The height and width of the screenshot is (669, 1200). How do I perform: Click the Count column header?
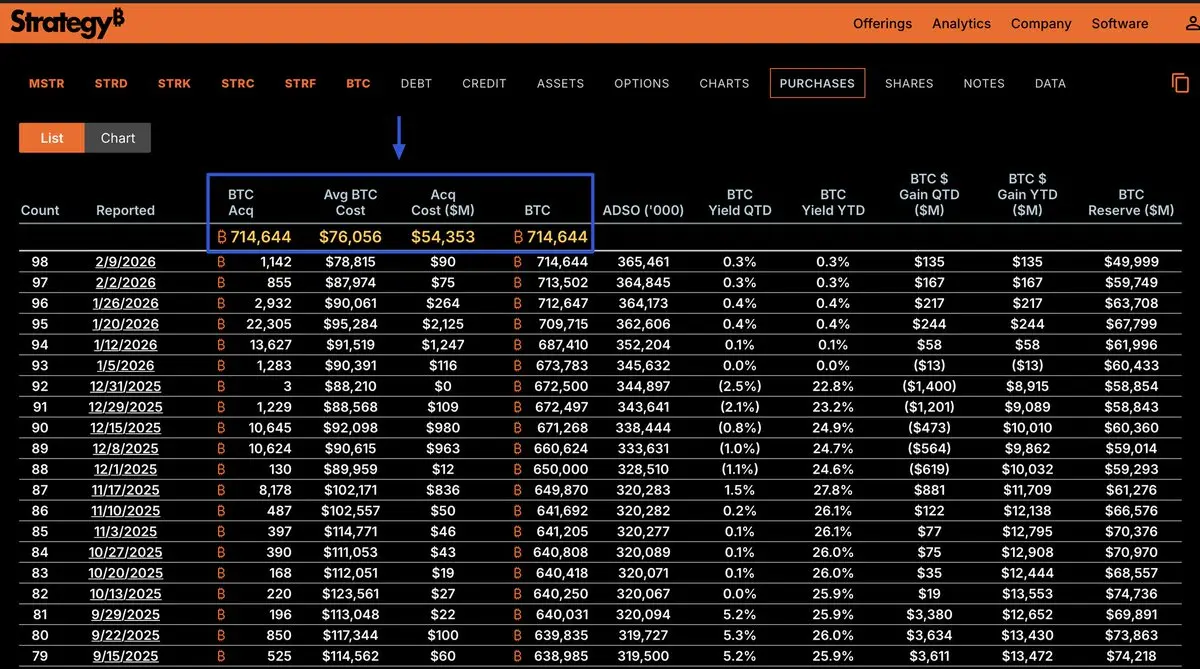(x=40, y=211)
